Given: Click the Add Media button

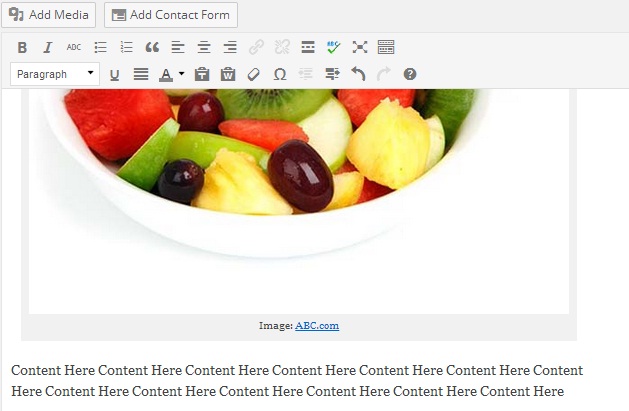Looking at the screenshot, I should [x=49, y=15].
